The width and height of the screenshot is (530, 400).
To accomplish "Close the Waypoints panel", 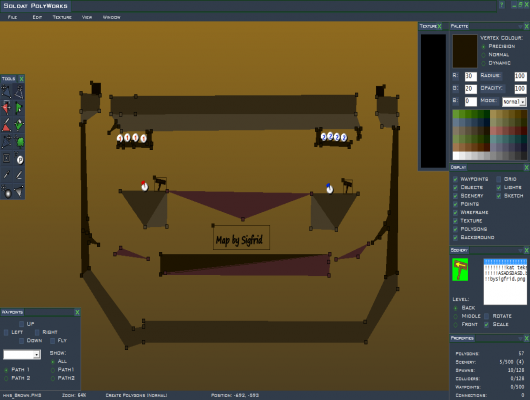I will [77, 312].
